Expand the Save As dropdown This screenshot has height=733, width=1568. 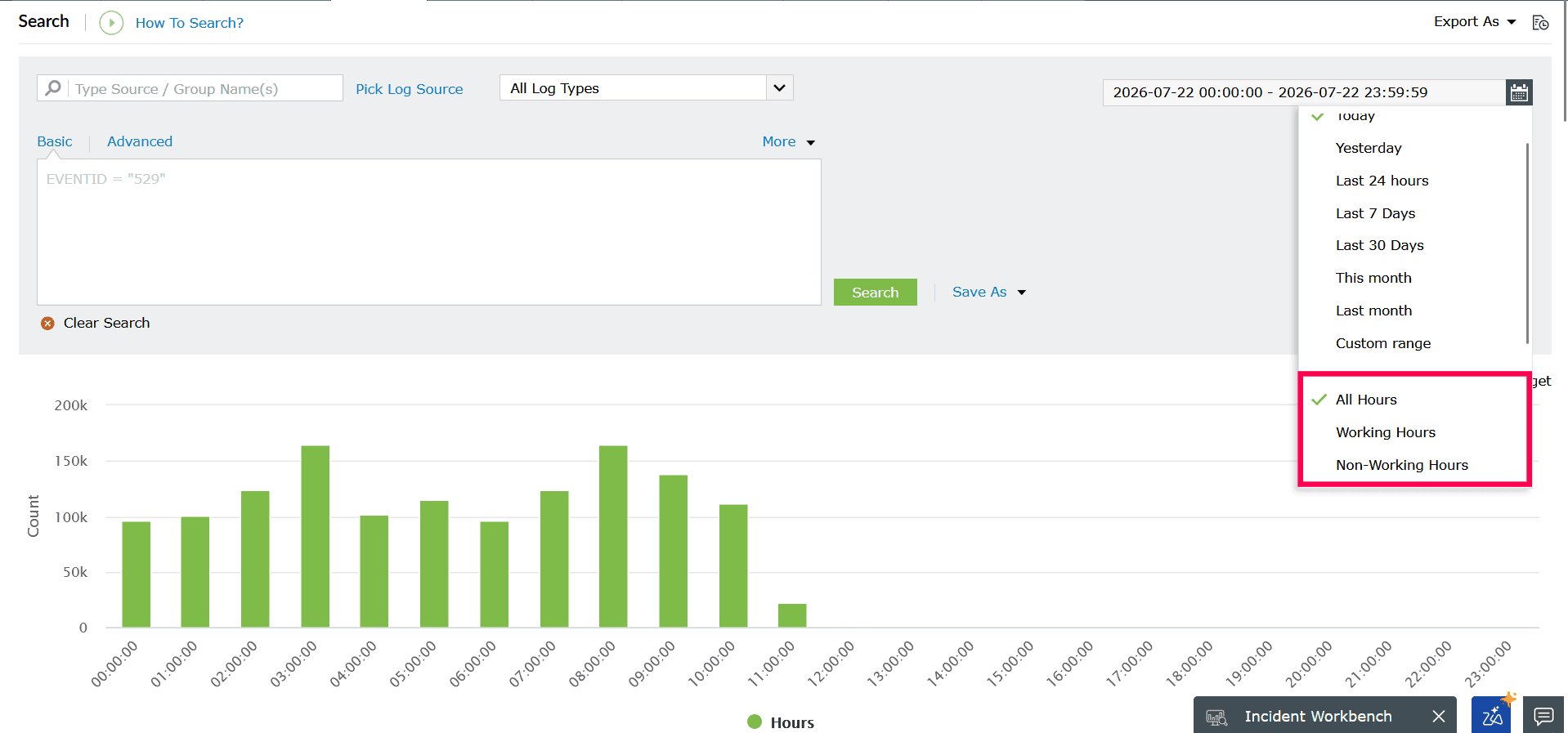click(x=988, y=292)
